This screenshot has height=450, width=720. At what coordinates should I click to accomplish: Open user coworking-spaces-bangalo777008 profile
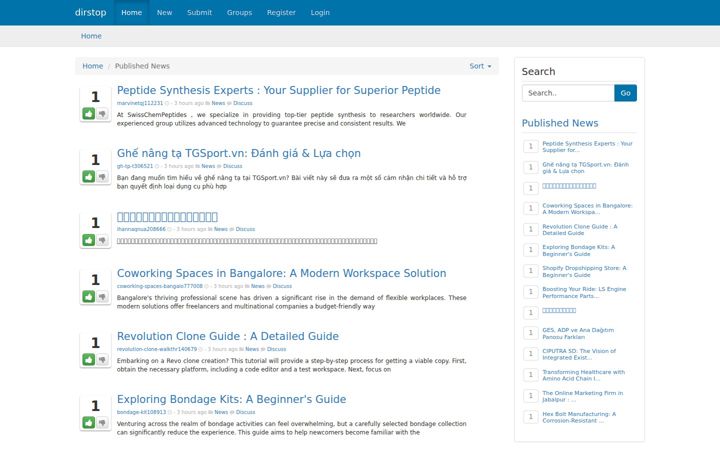(x=159, y=286)
